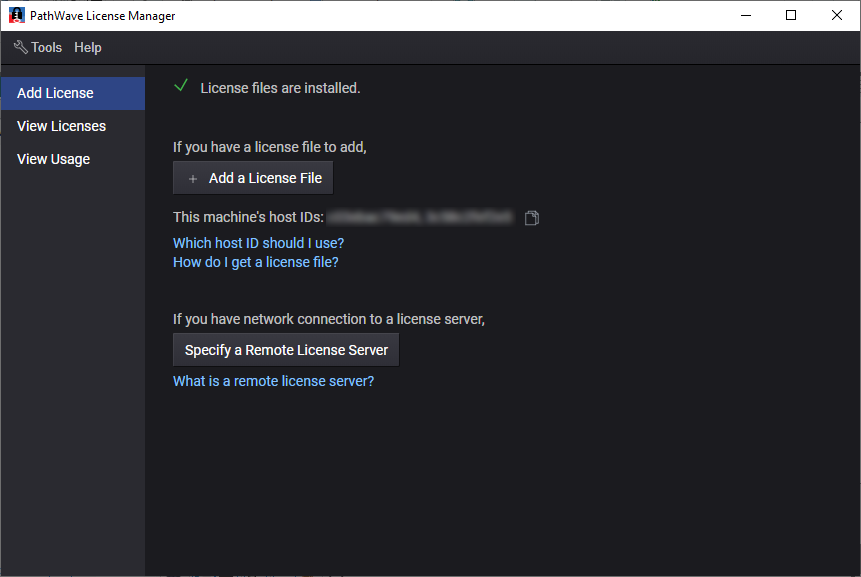Click the 'PathWave License Manager' window title
The width and height of the screenshot is (861, 577).
pos(103,16)
